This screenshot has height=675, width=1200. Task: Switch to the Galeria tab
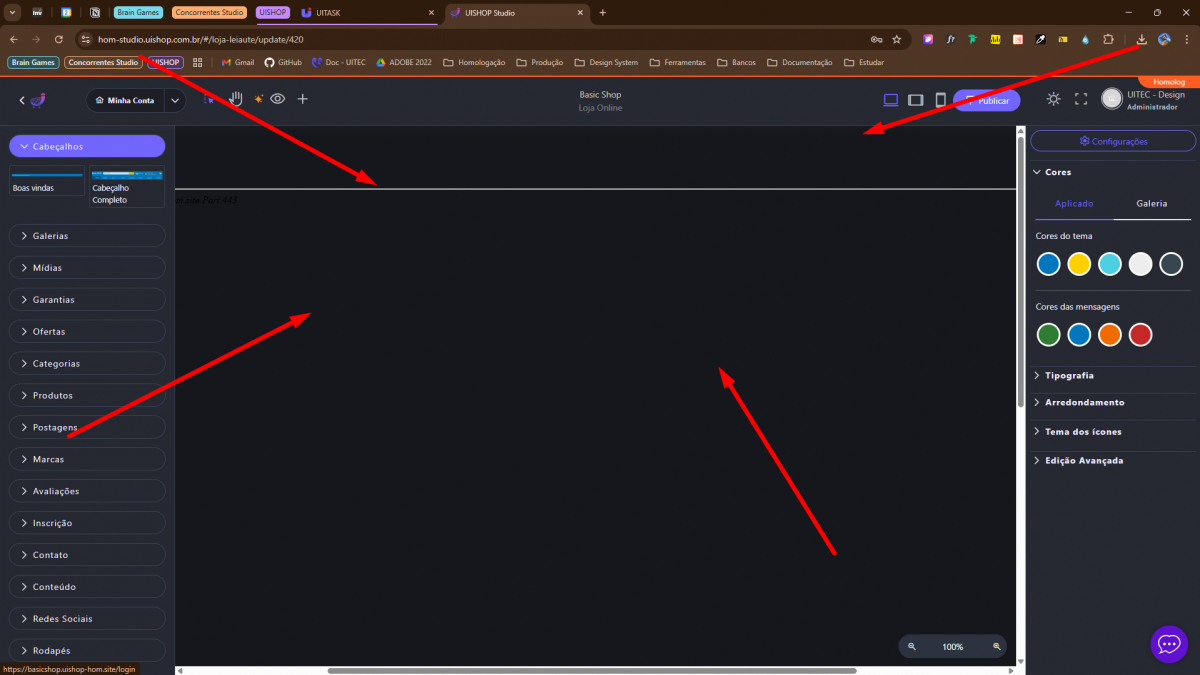tap(1151, 204)
